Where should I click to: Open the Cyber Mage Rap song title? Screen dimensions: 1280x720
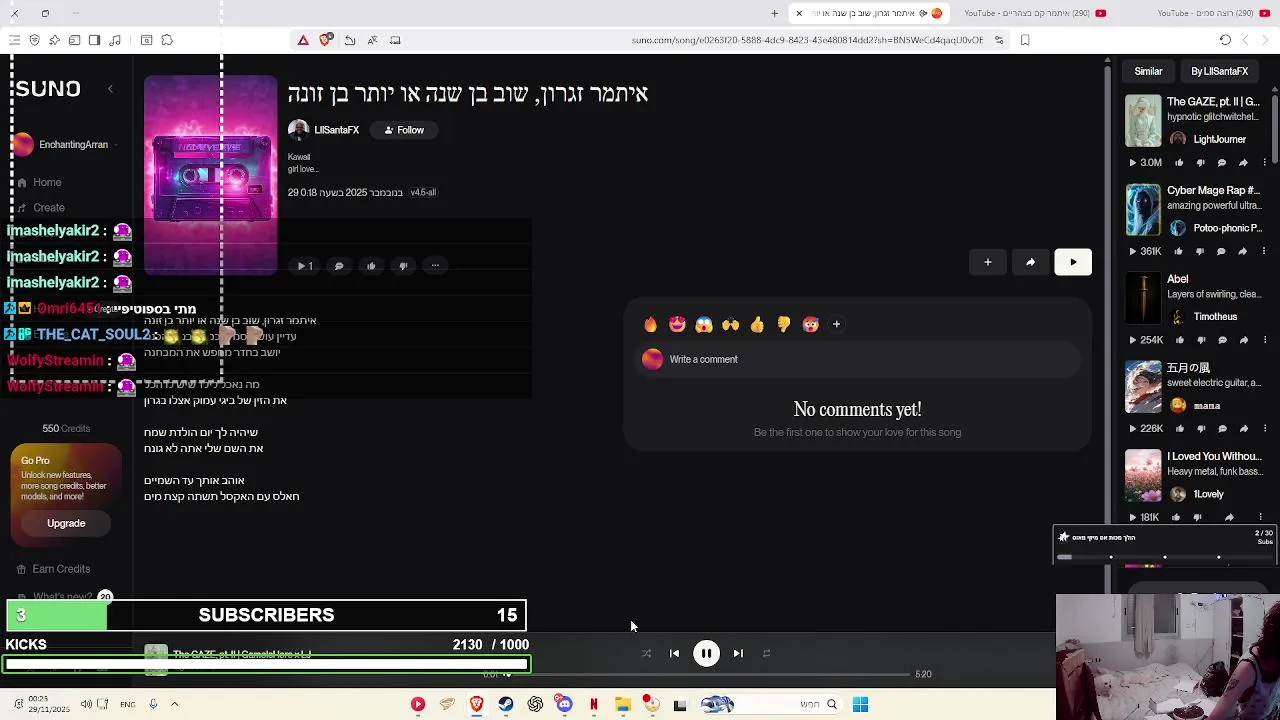pos(1213,190)
